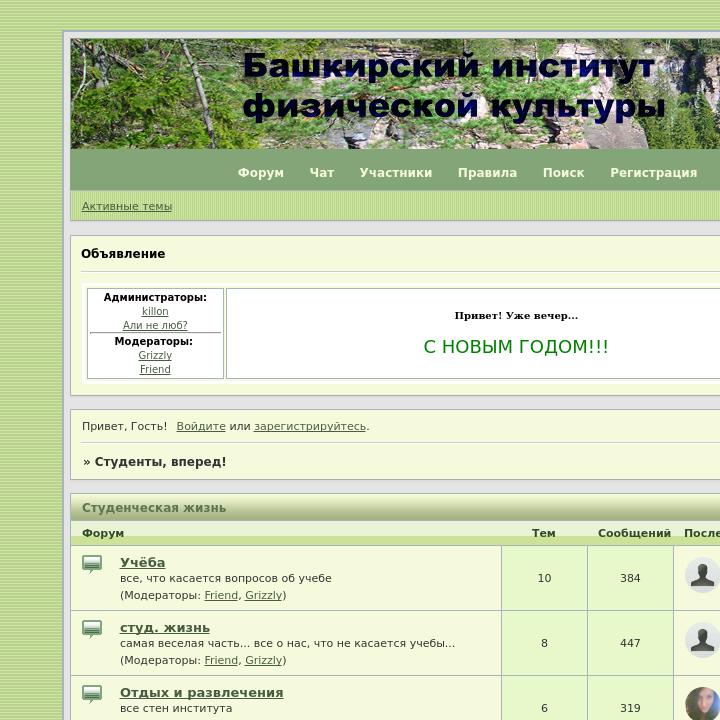Open Grizzly moderator link under студ. жизнь
Image resolution: width=720 pixels, height=720 pixels.
264,660
